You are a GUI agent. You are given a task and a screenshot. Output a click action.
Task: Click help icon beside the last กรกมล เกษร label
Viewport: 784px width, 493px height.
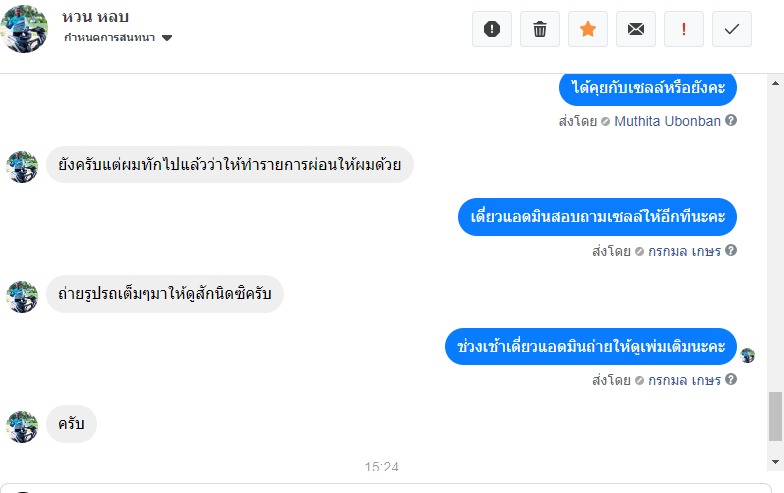click(731, 380)
